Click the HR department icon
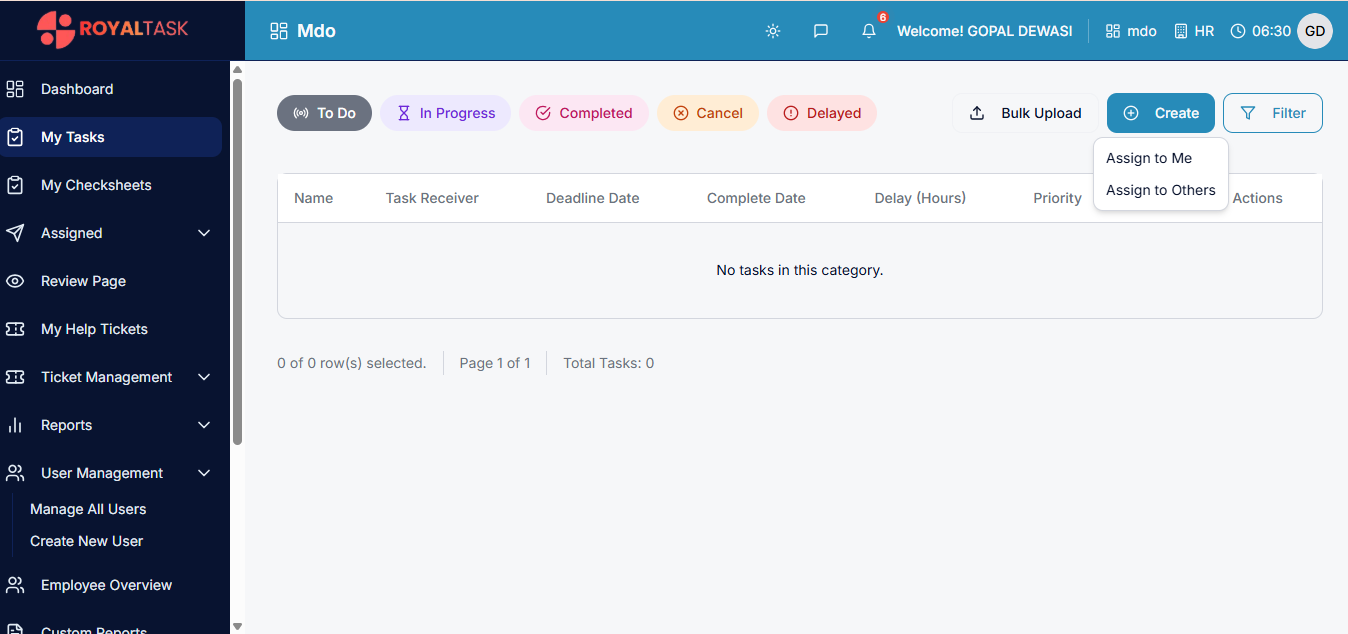1348x634 pixels. pos(1181,31)
